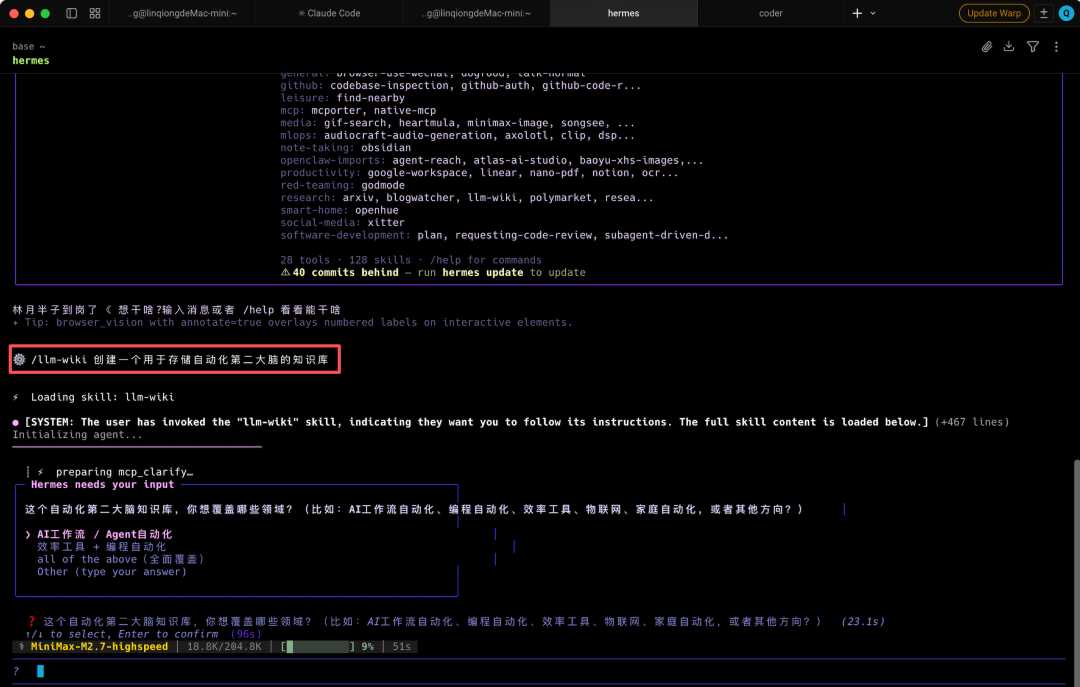Viewport: 1080px width, 687px height.
Task: Click the macOS green fullscreen window button
Action: click(x=45, y=13)
